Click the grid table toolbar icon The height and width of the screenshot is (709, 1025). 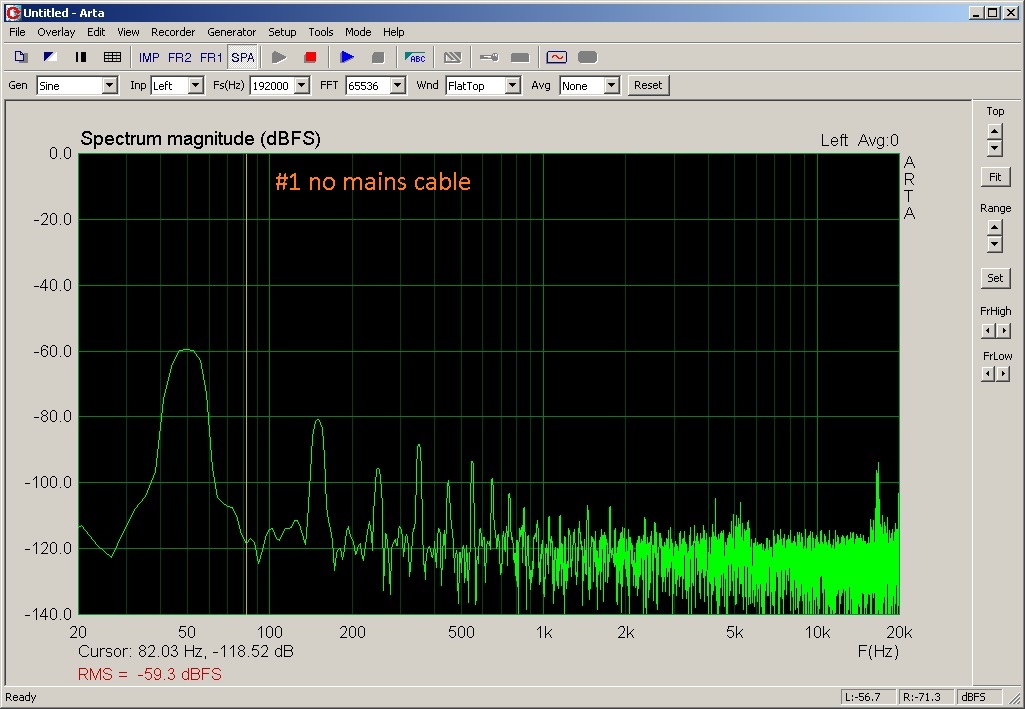pos(112,58)
